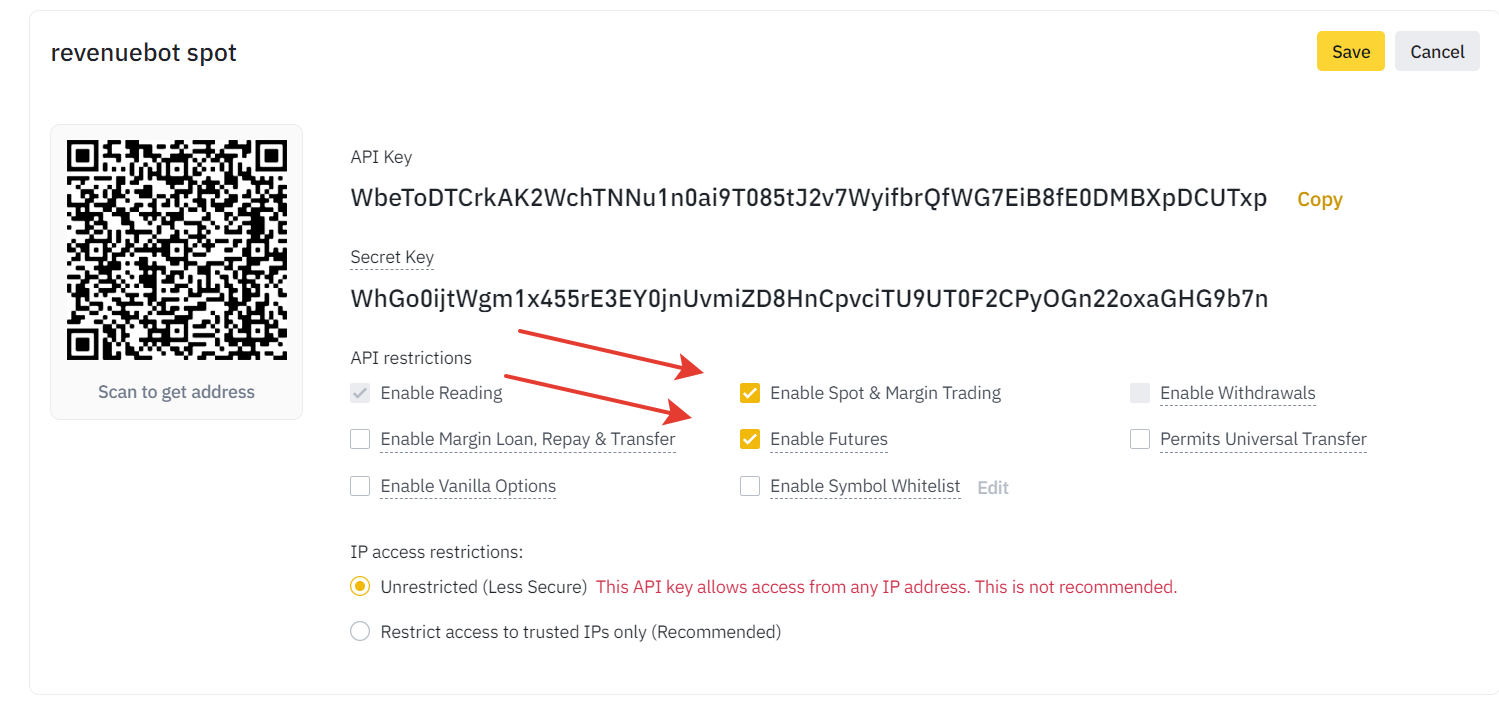The width and height of the screenshot is (1499, 710).
Task: Click the Secret Key string text
Action: tap(809, 298)
